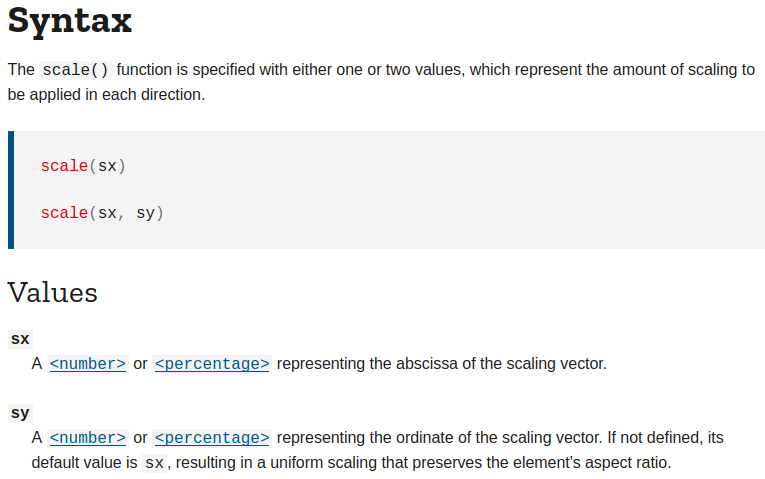The height and width of the screenshot is (479, 765).
Task: Click the Syntax heading
Action: click(69, 22)
